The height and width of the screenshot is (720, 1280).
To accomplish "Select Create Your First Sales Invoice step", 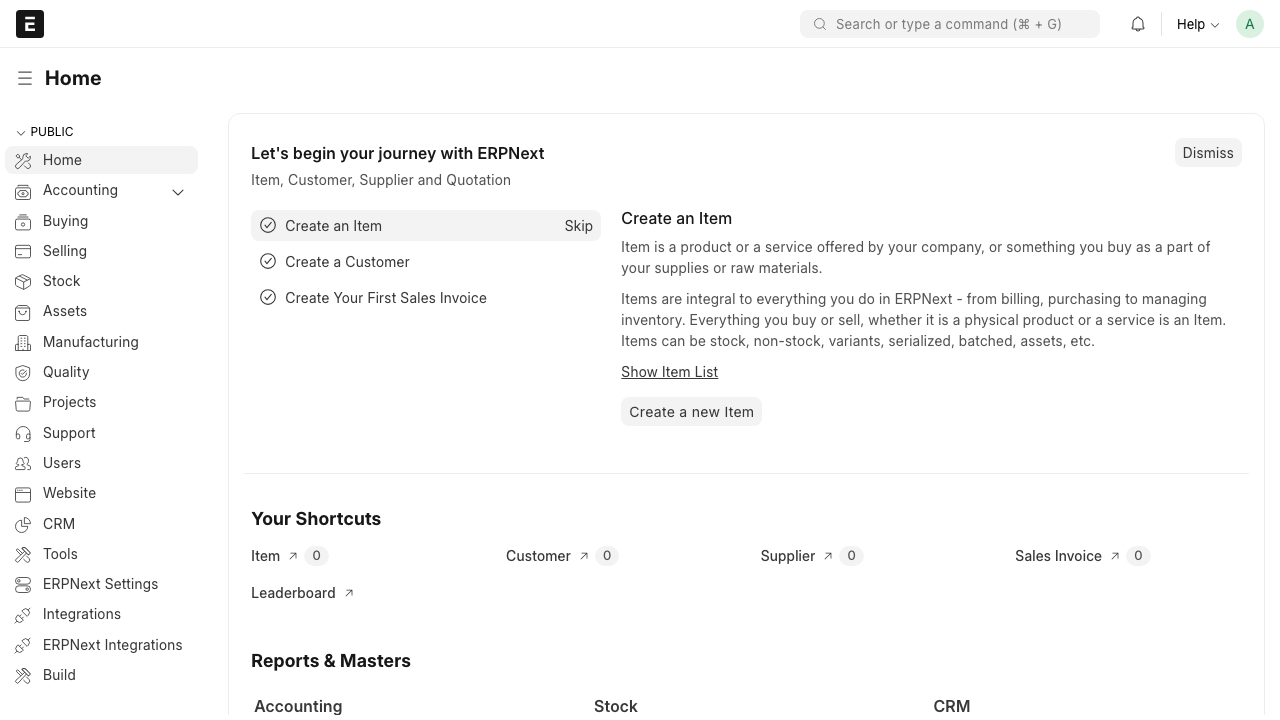I will [x=426, y=298].
